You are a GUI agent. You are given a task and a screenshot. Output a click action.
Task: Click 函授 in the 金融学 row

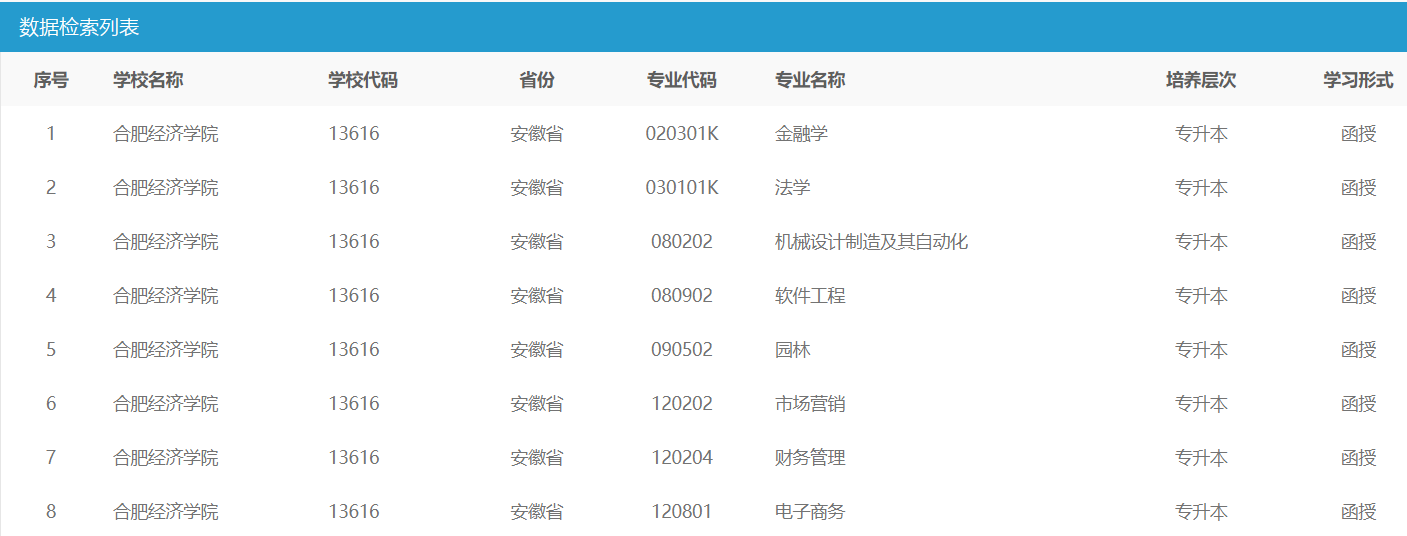[x=1359, y=133]
